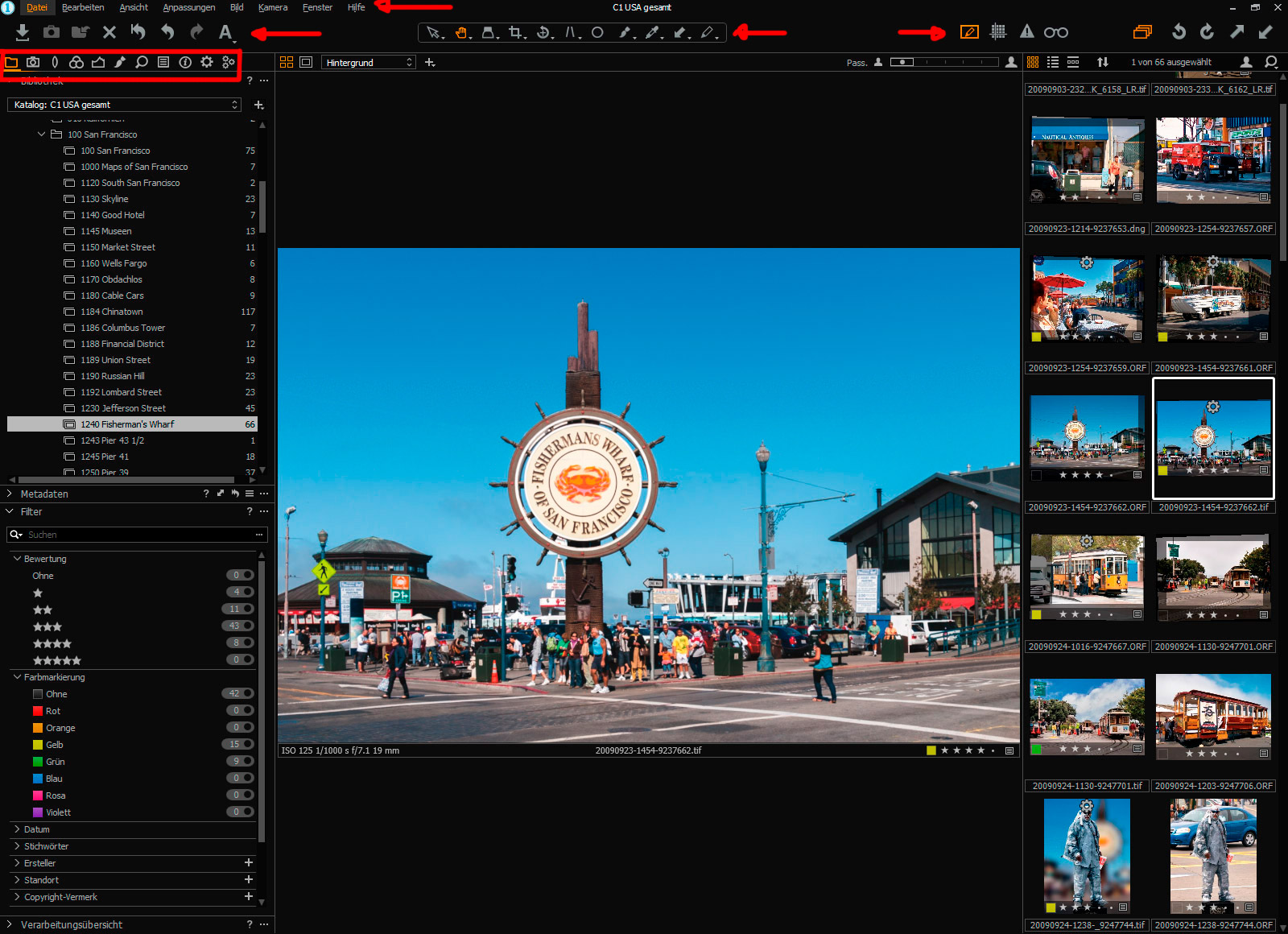The height and width of the screenshot is (934, 1288).
Task: Open the Color circles tool tab
Action: click(x=76, y=62)
